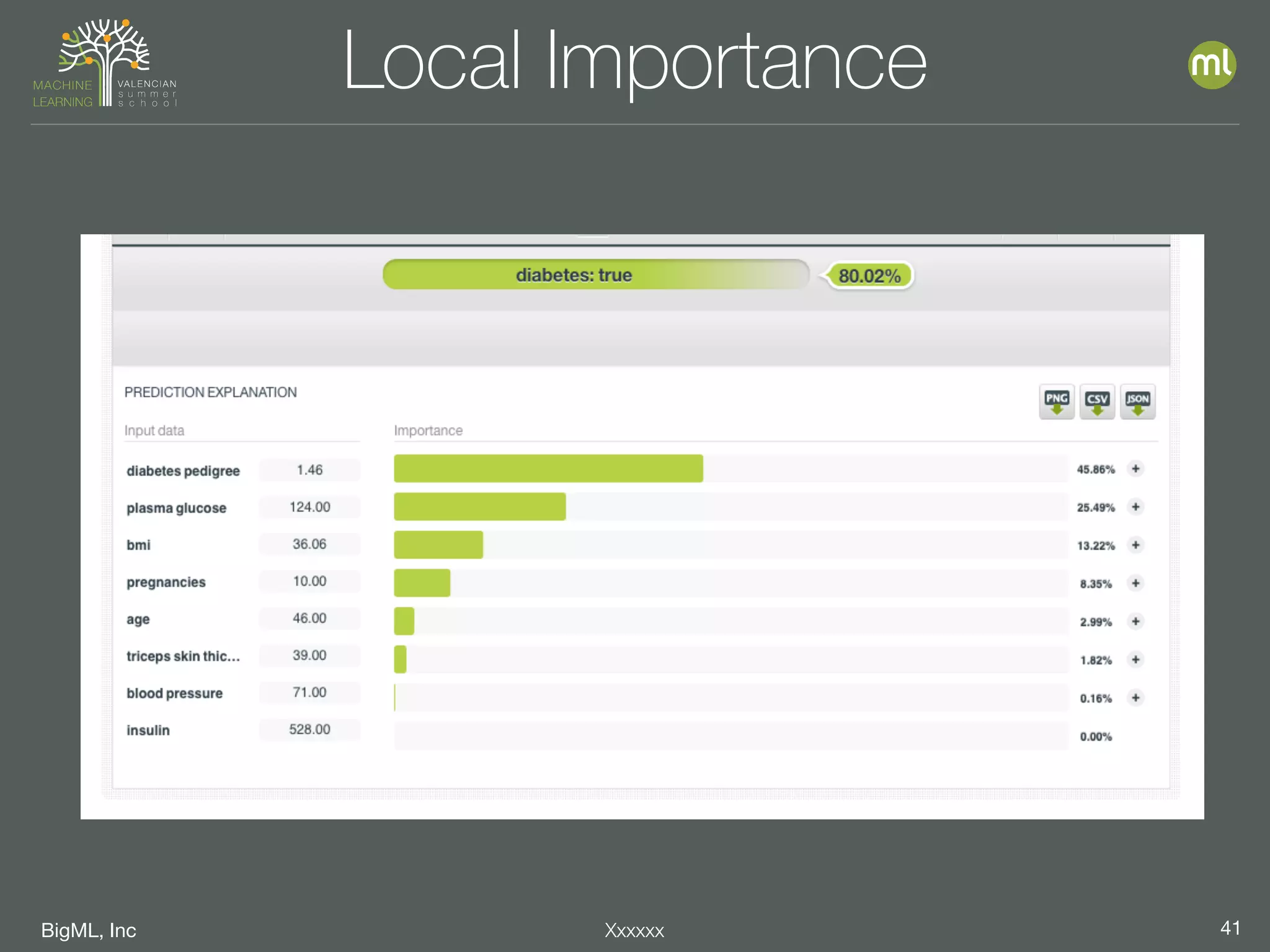Click the pregnancies value 10.00 field

309,581
